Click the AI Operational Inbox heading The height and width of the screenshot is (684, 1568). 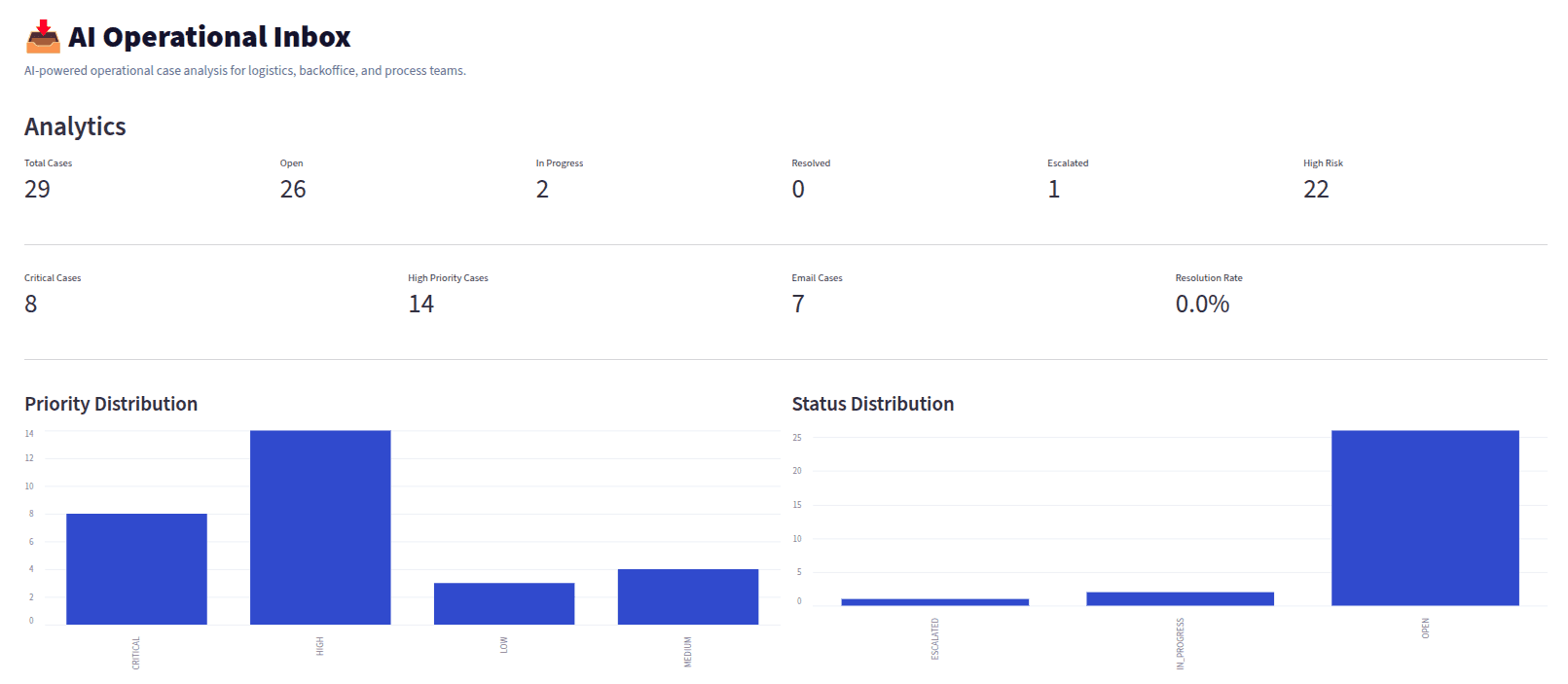pyautogui.click(x=209, y=37)
